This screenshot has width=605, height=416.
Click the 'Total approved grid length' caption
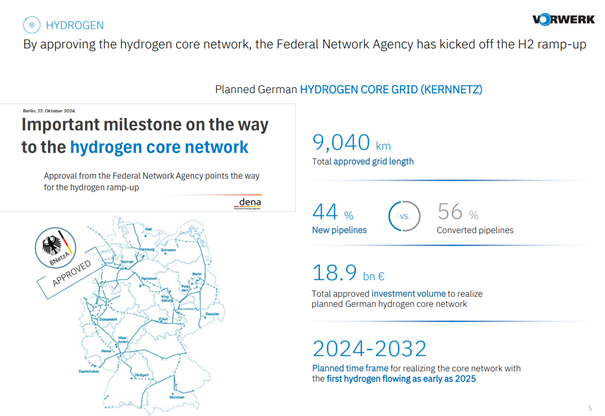[x=363, y=161]
